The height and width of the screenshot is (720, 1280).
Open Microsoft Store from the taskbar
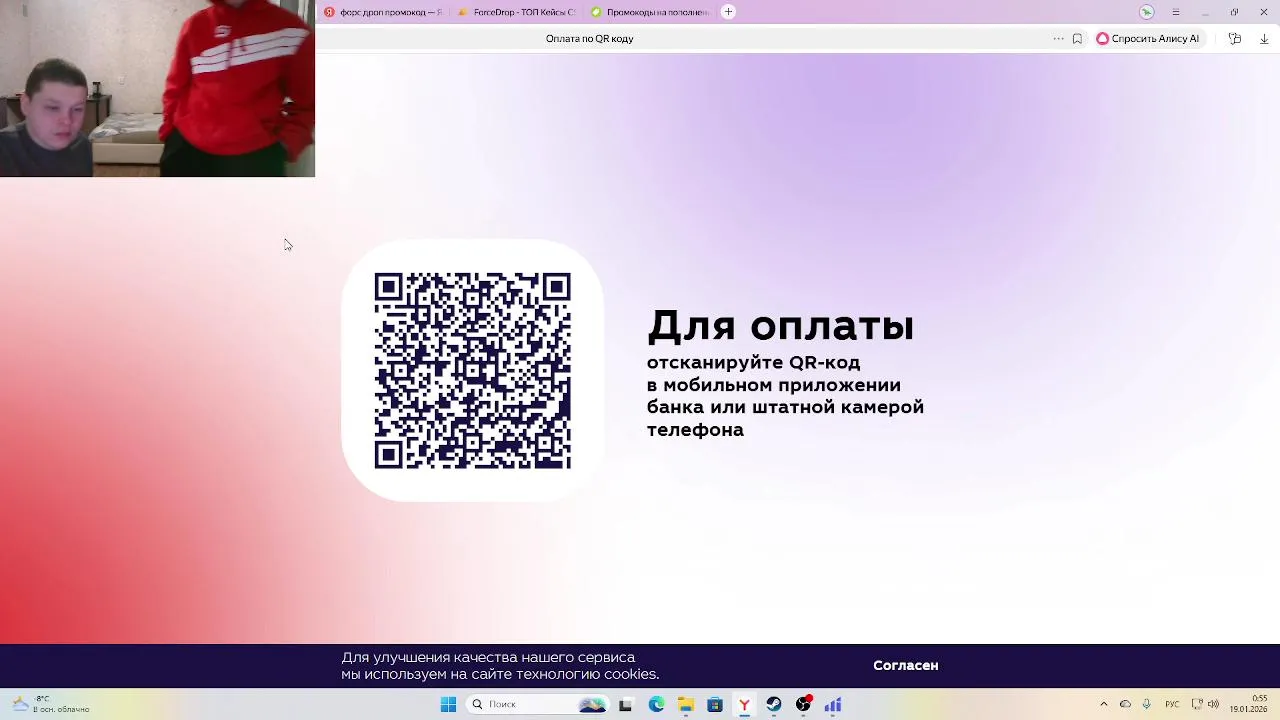[x=714, y=705]
